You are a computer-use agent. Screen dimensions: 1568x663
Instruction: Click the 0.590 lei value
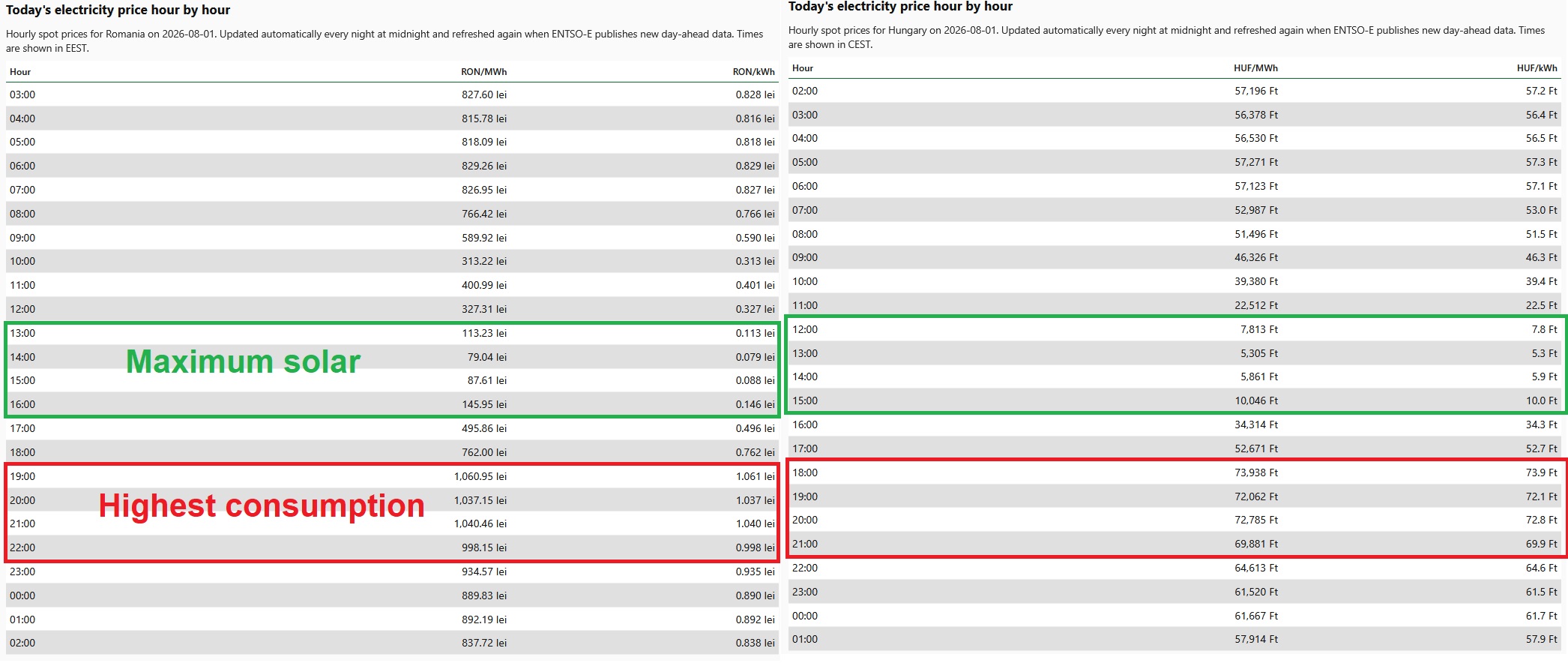(755, 238)
